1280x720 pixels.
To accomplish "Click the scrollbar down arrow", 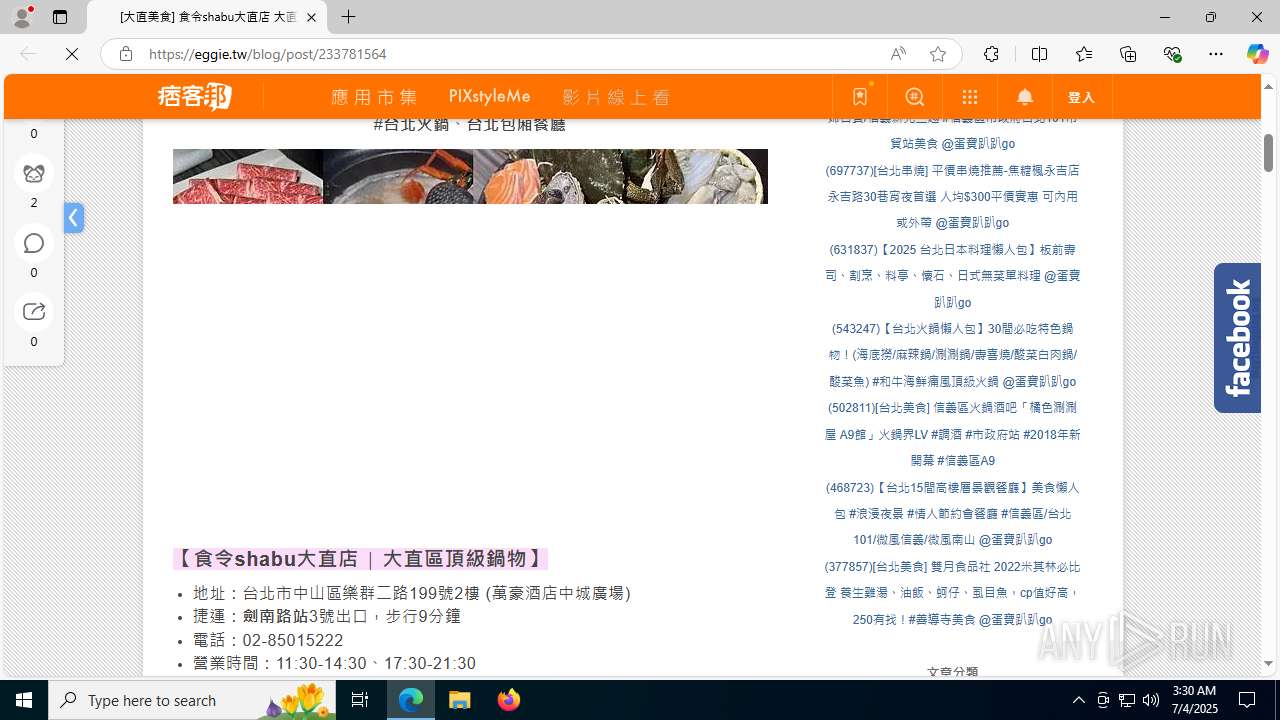I will [x=1268, y=664].
